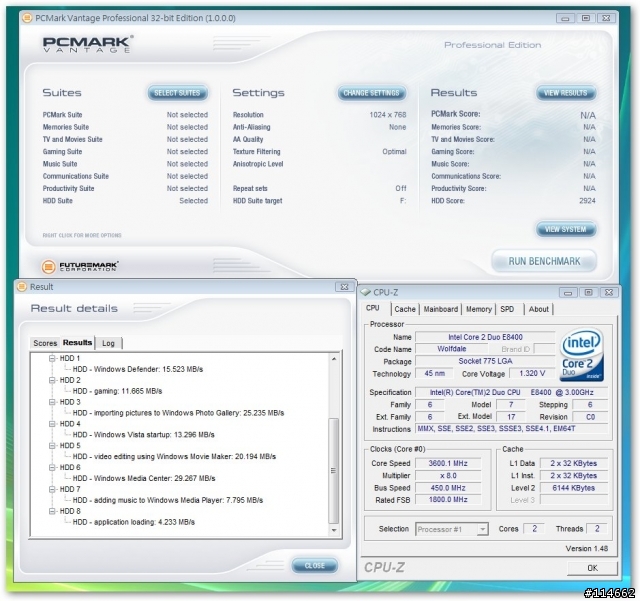This screenshot has width=640, height=601.
Task: Maximize the PCMark Vantage window
Action: (x=586, y=18)
